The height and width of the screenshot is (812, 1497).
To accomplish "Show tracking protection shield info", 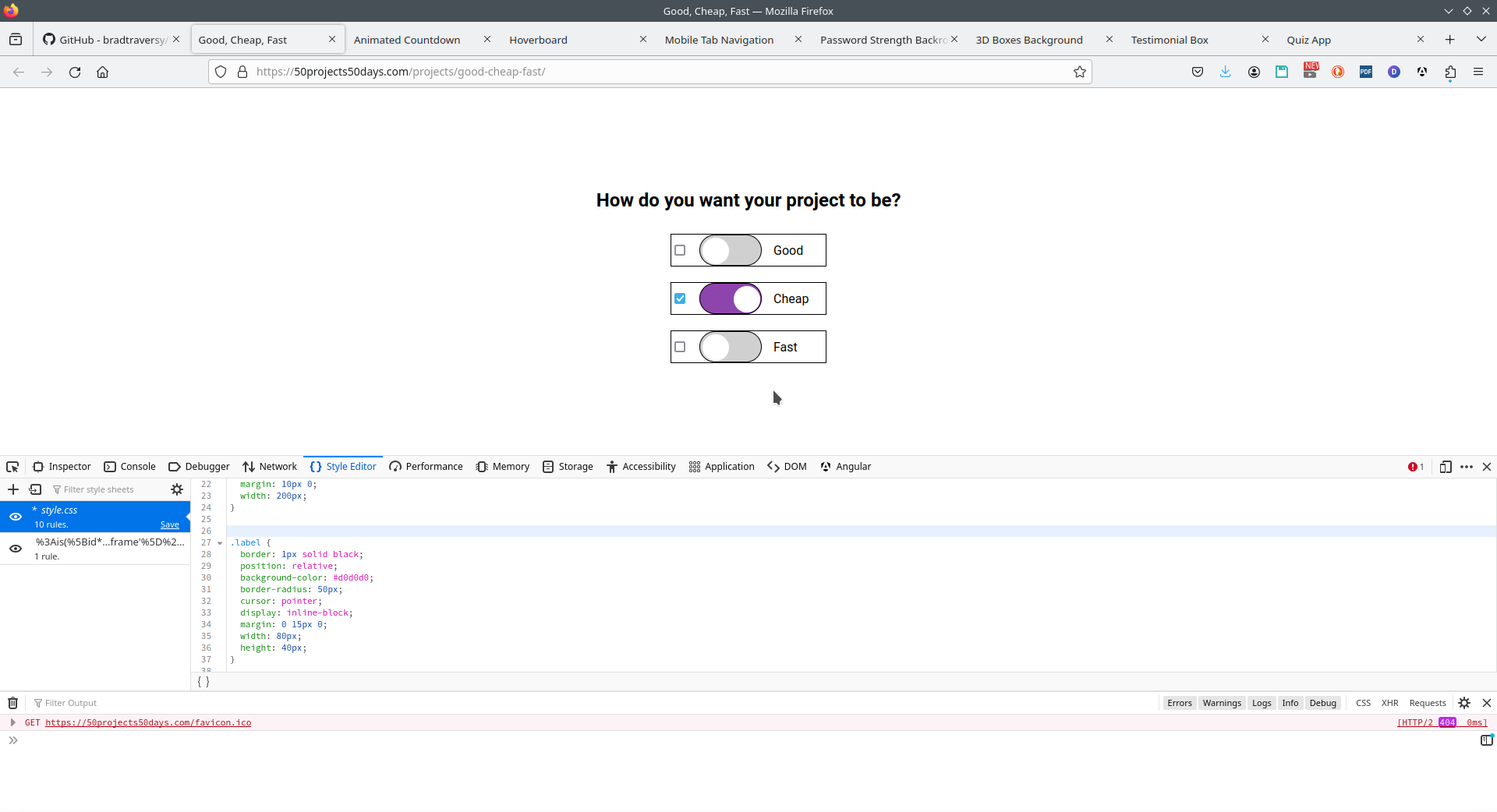I will pyautogui.click(x=221, y=72).
